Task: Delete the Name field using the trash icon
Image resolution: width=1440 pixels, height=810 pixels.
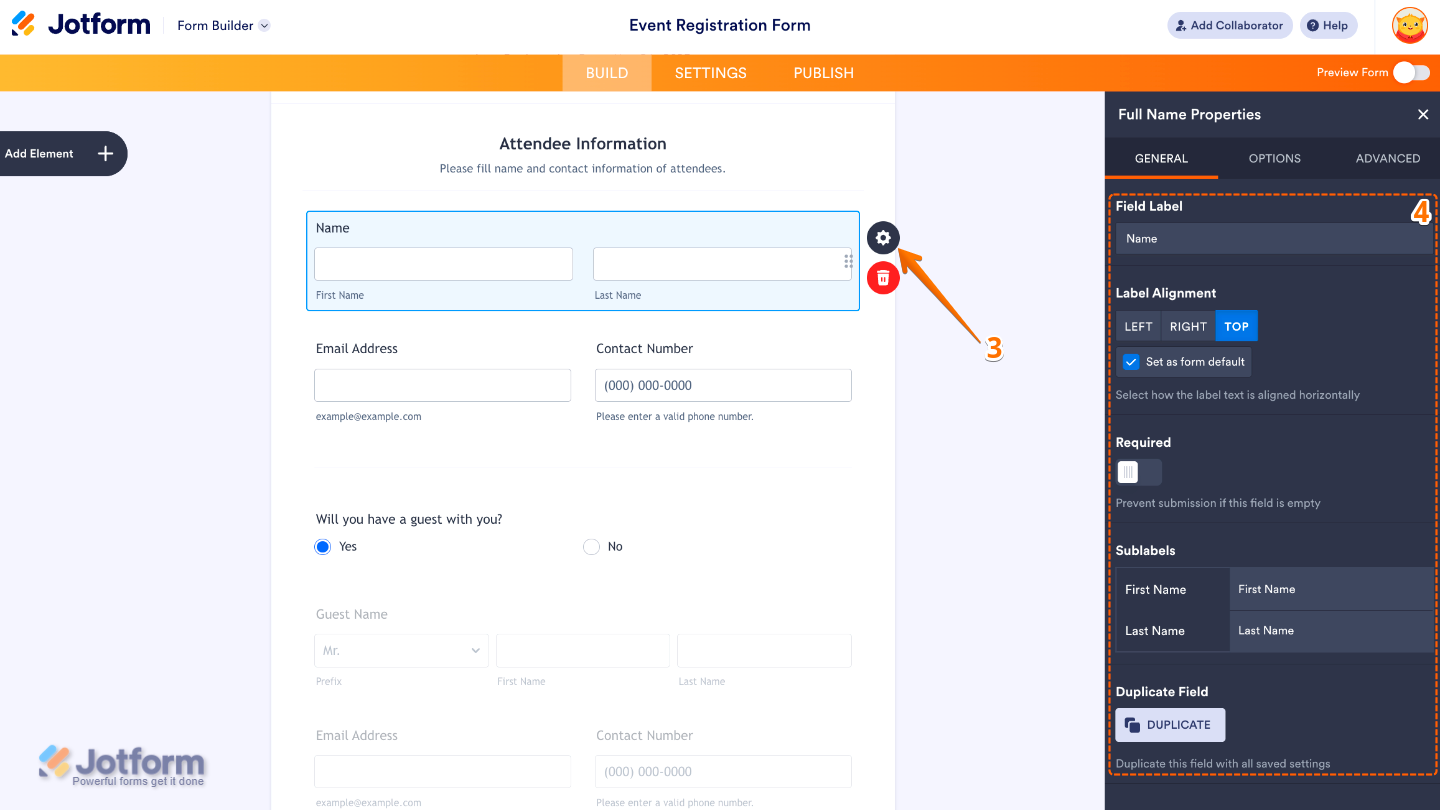Action: tap(883, 278)
